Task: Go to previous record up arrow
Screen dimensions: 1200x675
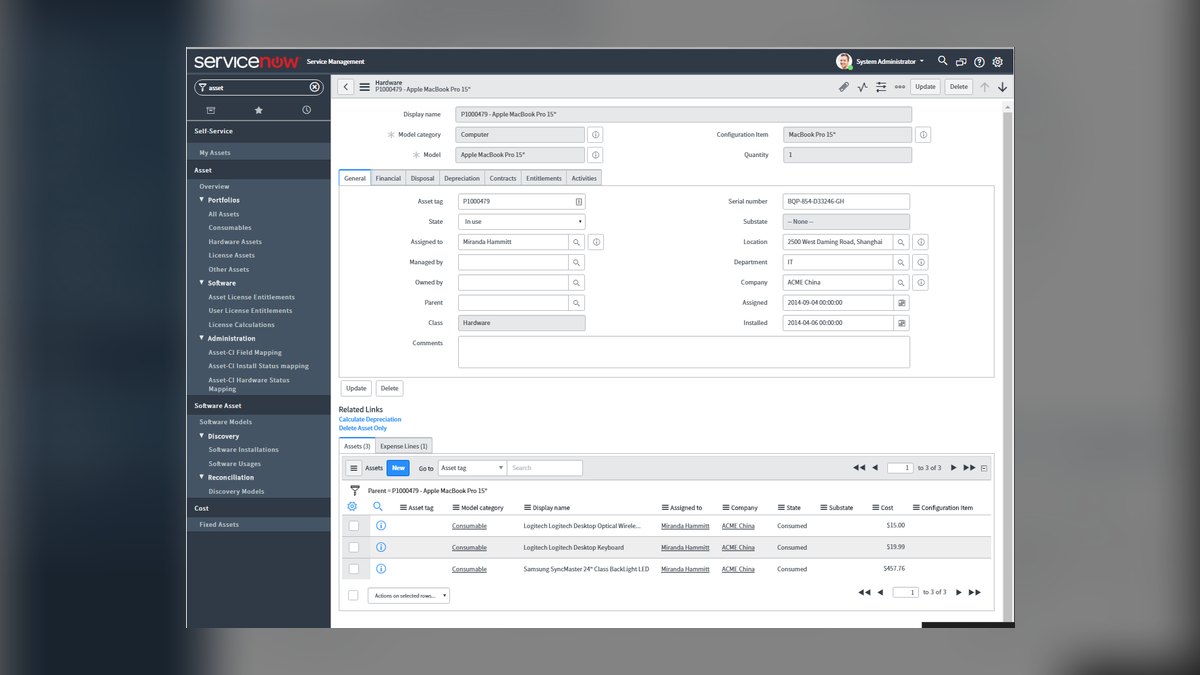Action: 984,87
